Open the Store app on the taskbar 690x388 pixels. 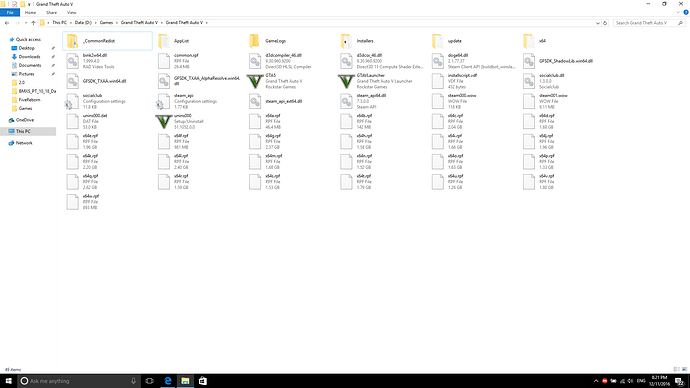coord(202,381)
